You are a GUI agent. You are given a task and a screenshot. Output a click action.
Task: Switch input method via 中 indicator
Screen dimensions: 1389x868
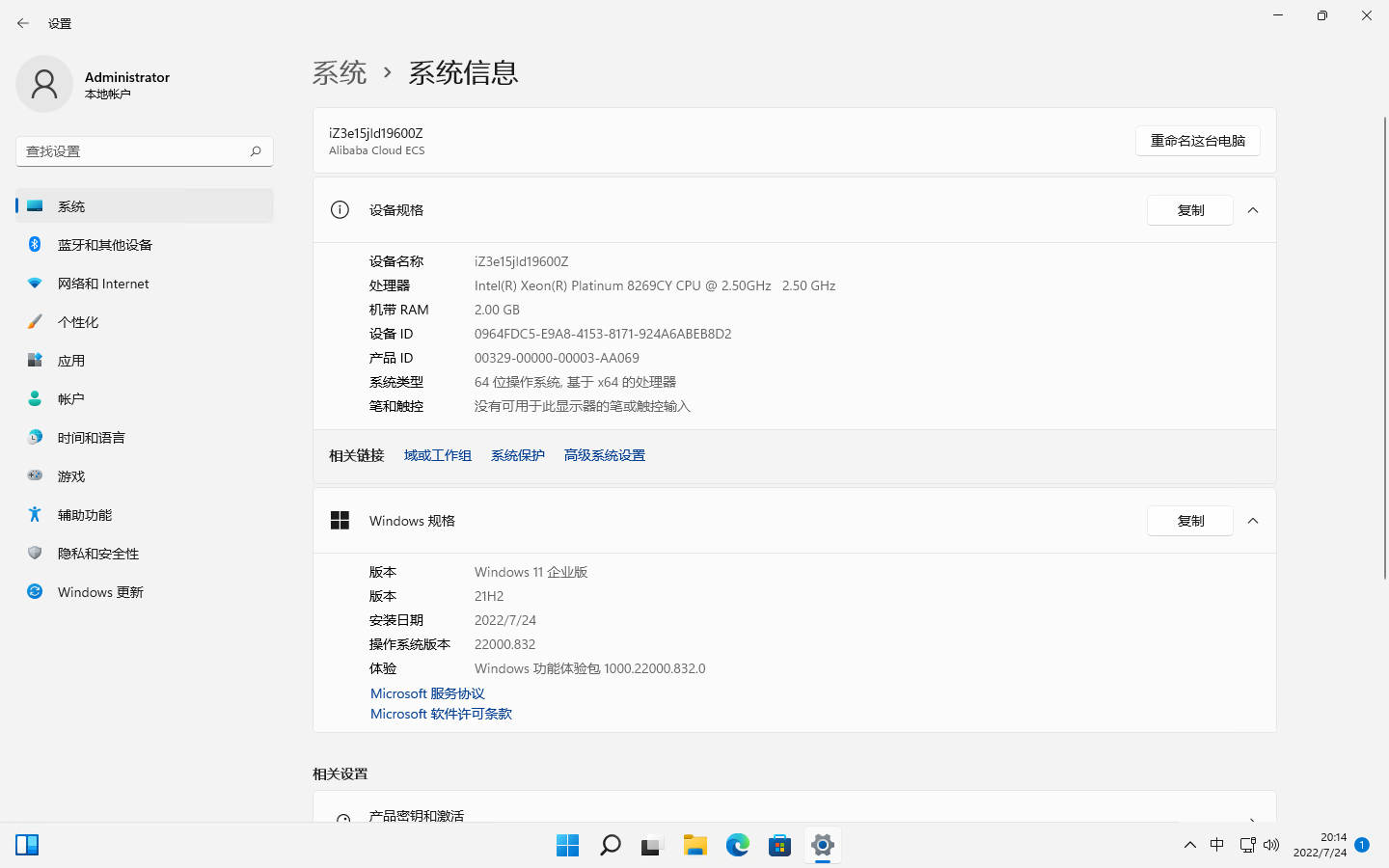(x=1217, y=846)
